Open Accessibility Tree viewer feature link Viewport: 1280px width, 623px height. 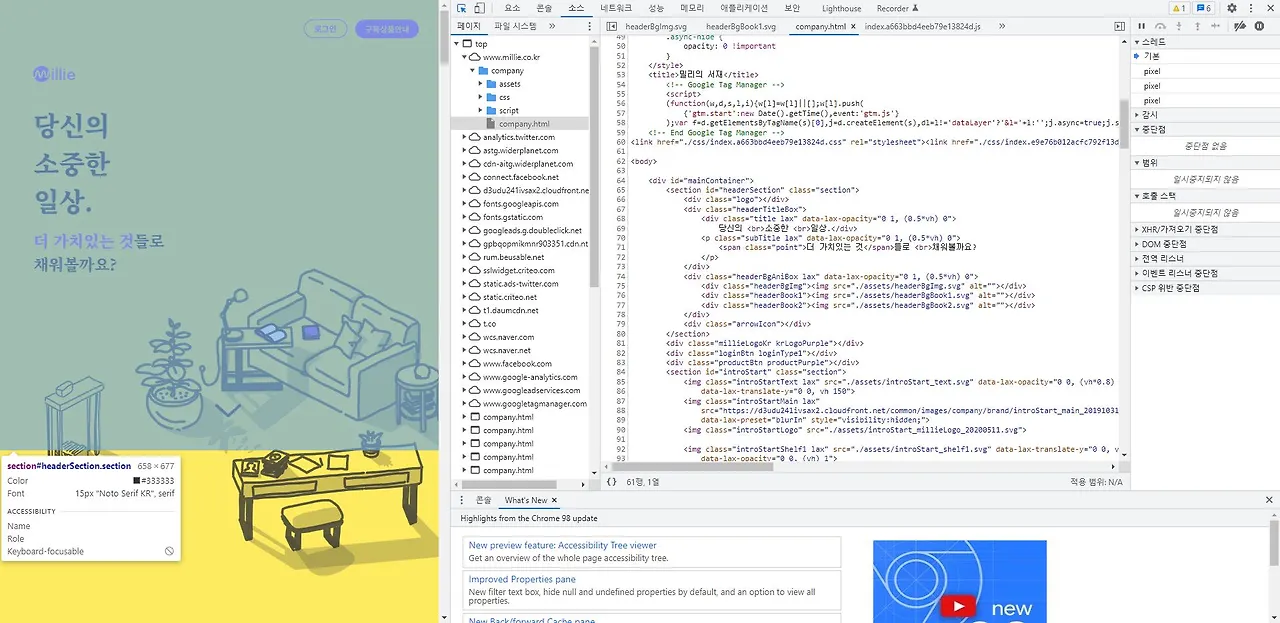[x=562, y=546]
